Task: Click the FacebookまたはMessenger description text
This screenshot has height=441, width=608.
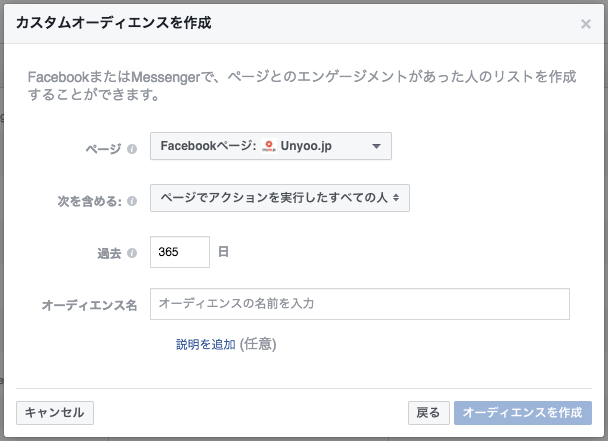Action: 302,85
